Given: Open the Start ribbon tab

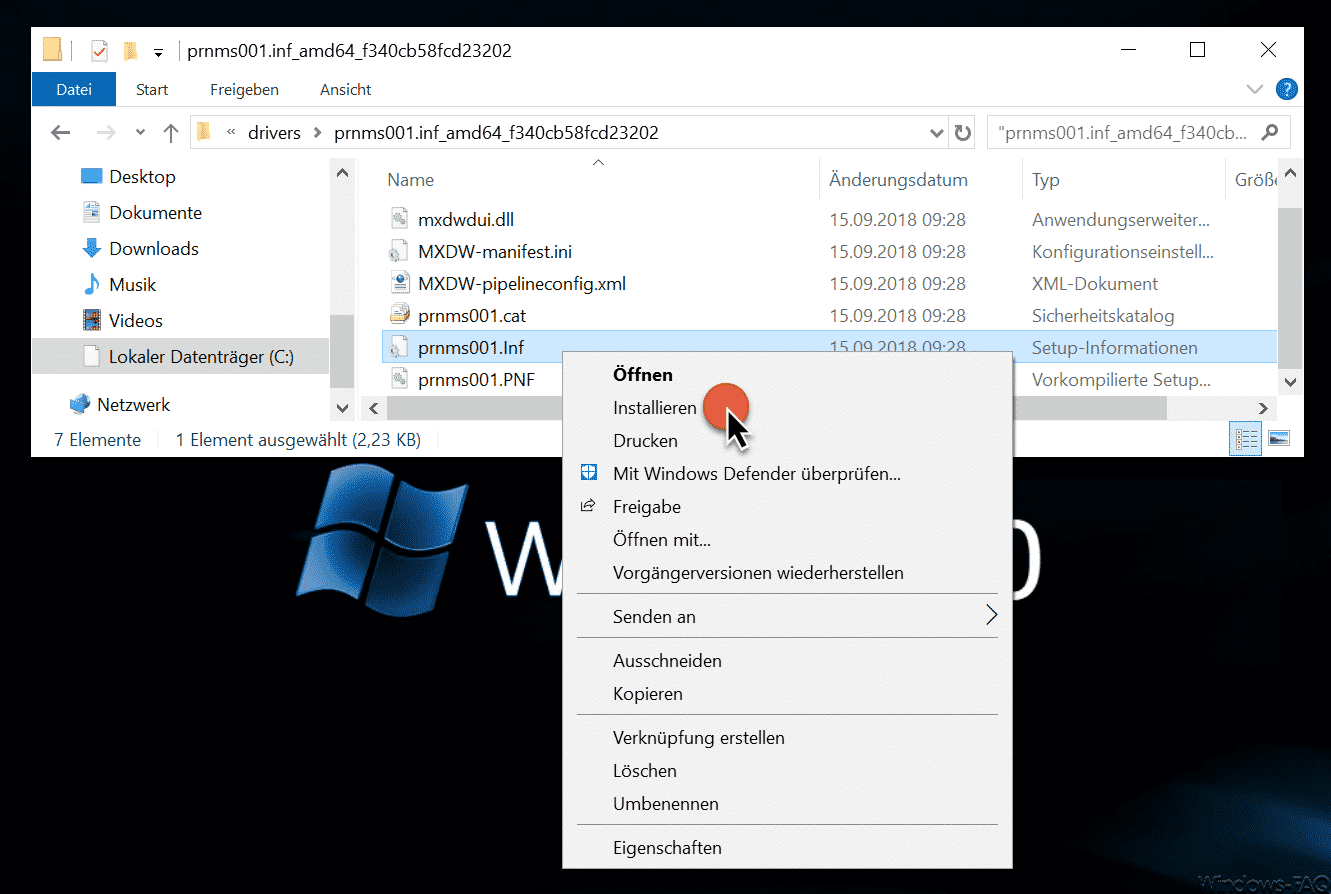Looking at the screenshot, I should click(x=152, y=89).
